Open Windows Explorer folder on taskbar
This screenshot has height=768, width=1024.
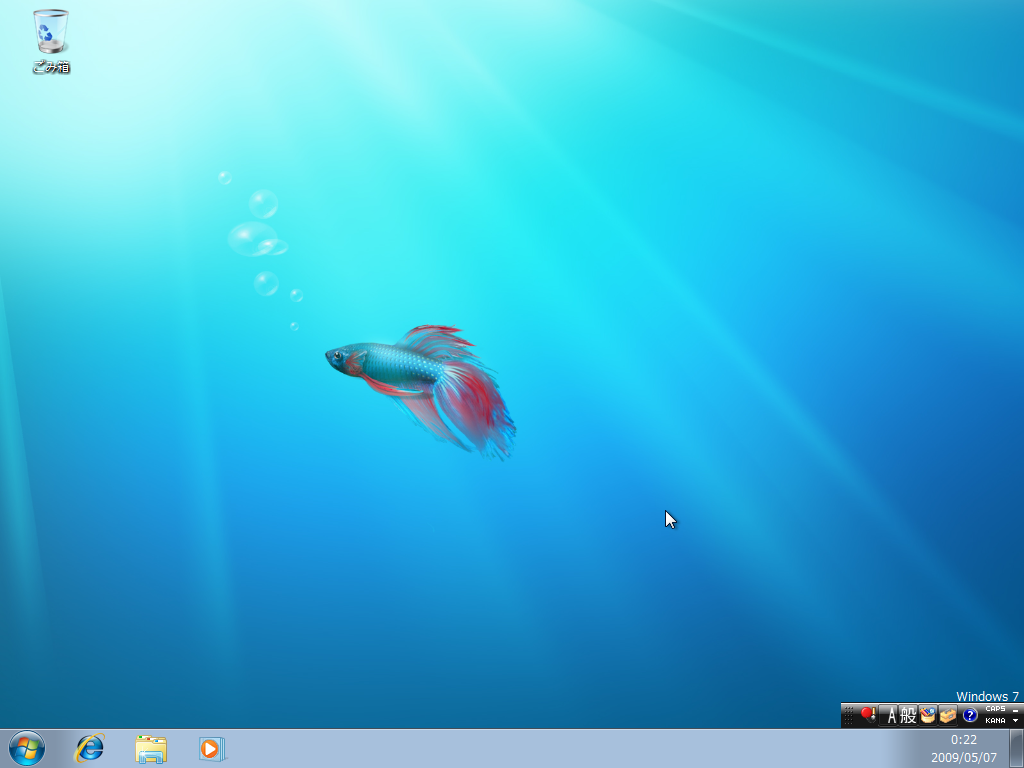[x=151, y=748]
